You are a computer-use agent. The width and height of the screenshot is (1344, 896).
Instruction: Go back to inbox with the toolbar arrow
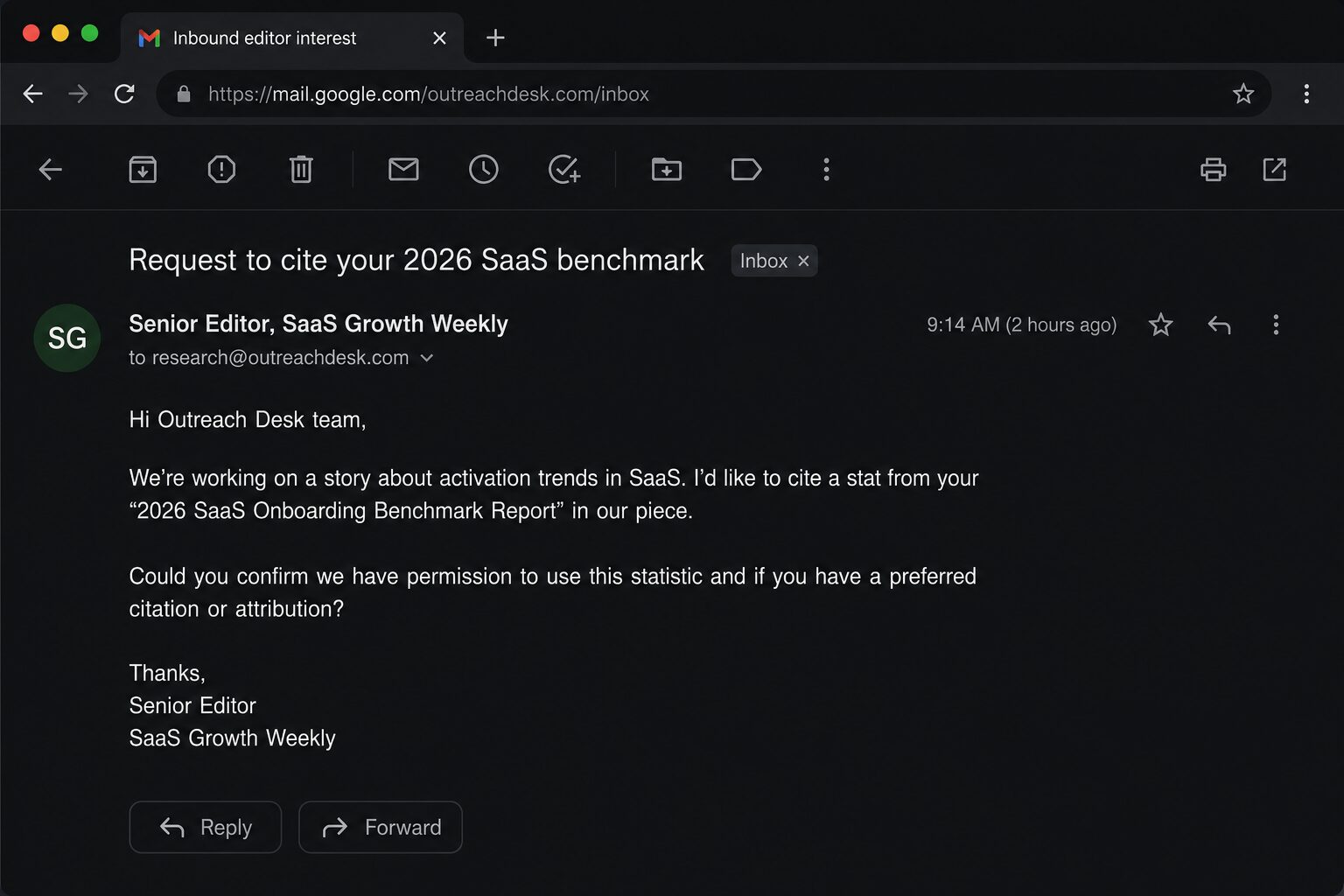pyautogui.click(x=51, y=170)
